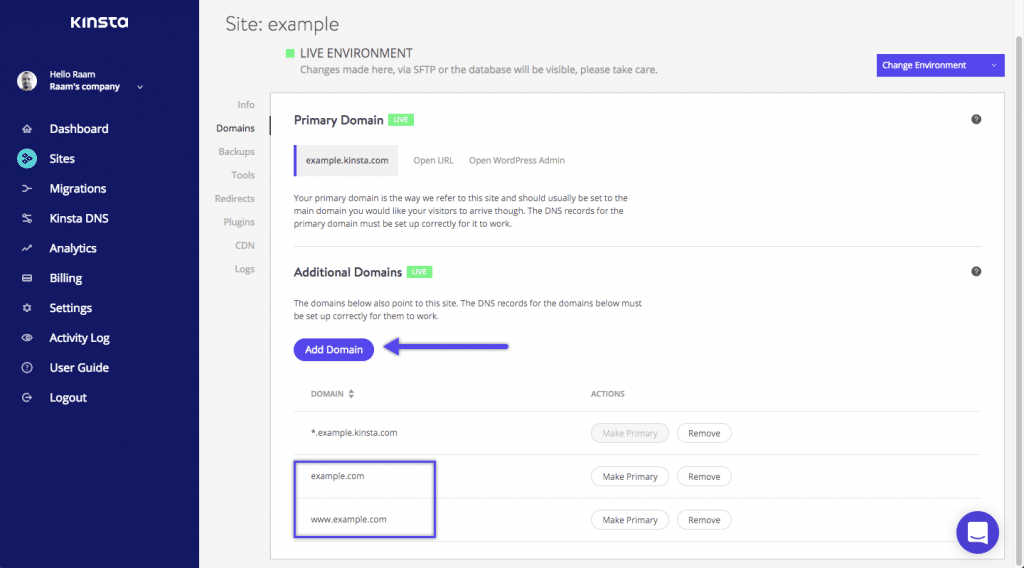This screenshot has height=568, width=1024.
Task: Select Logout in the sidebar
Action: click(x=68, y=398)
